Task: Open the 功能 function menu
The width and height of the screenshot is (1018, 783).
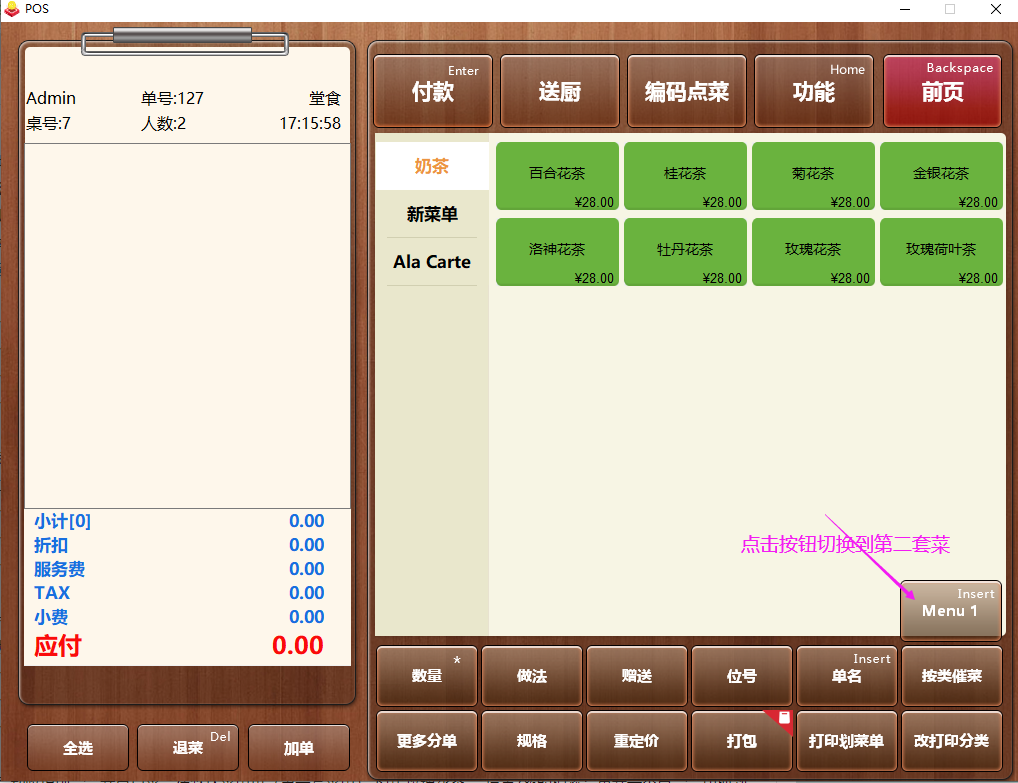Action: pos(813,91)
